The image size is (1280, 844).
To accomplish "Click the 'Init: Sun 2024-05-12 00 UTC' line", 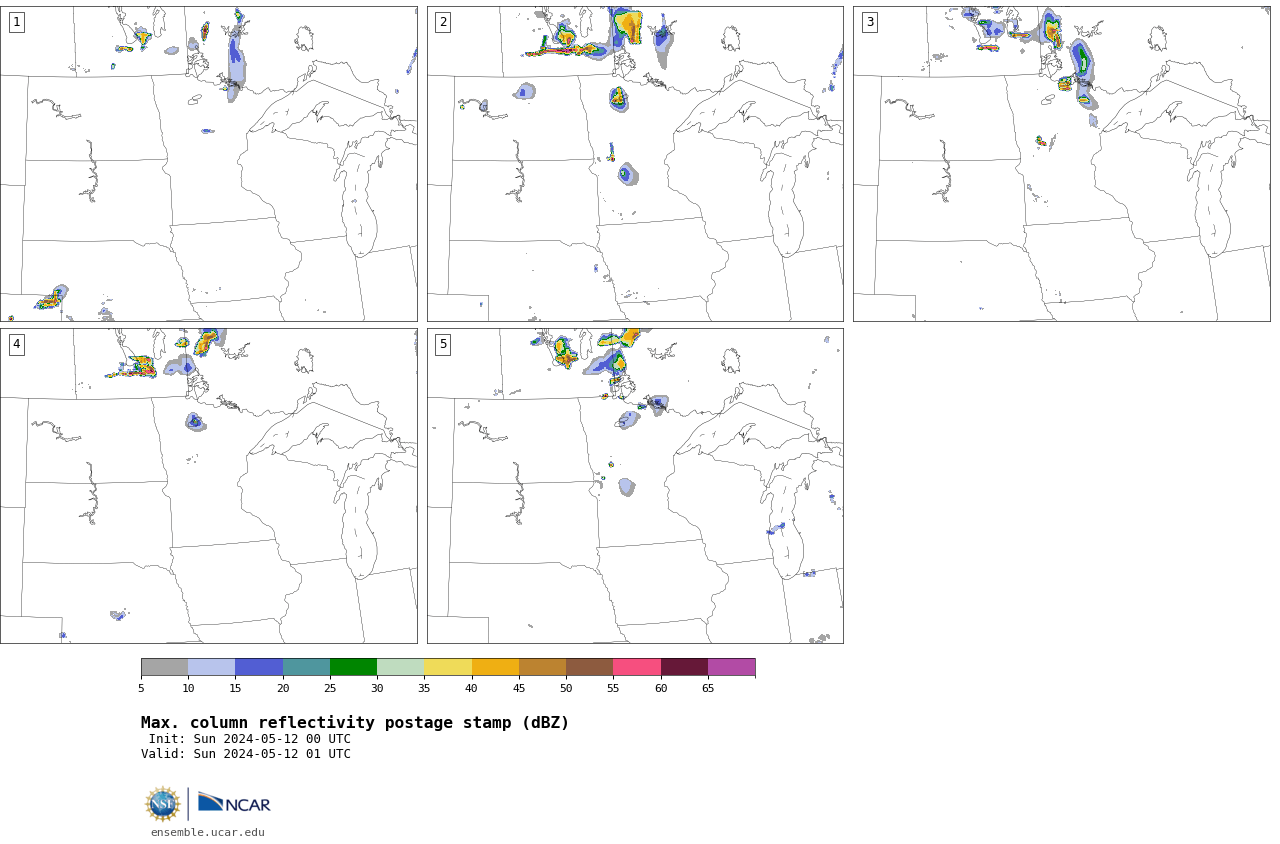I will 250,739.
